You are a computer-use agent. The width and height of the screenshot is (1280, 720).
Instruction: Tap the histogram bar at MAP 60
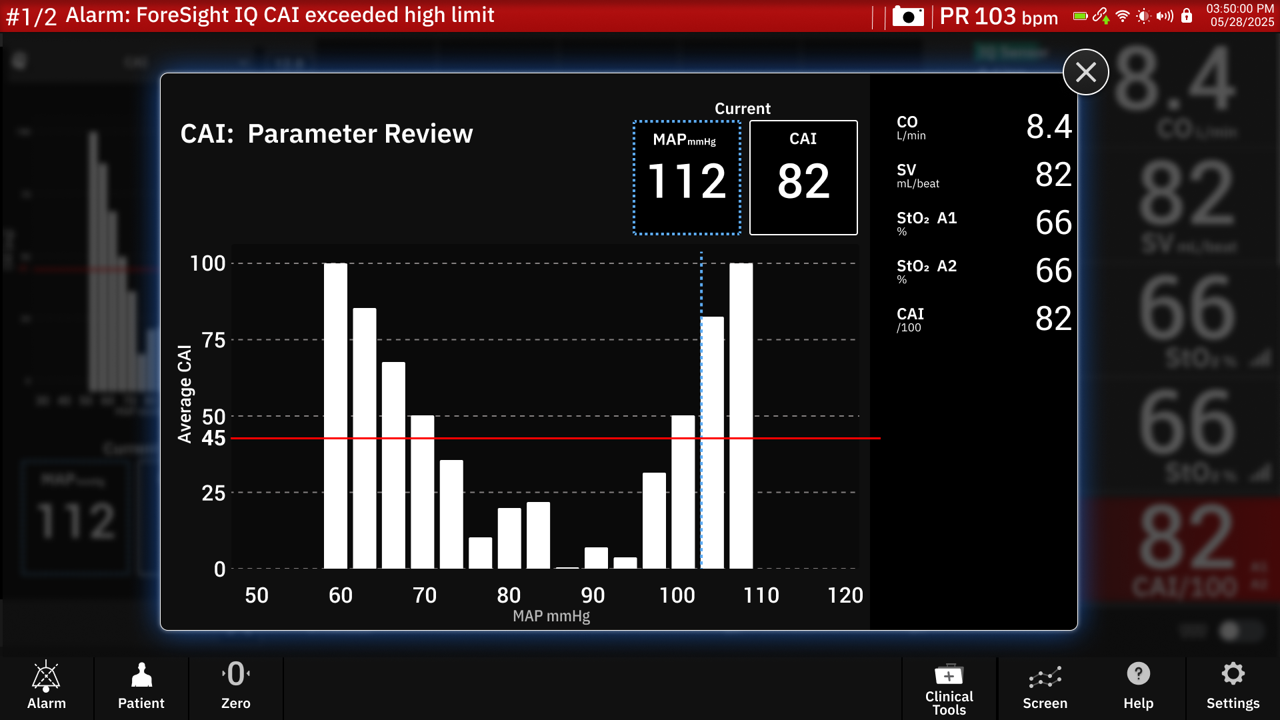point(336,416)
